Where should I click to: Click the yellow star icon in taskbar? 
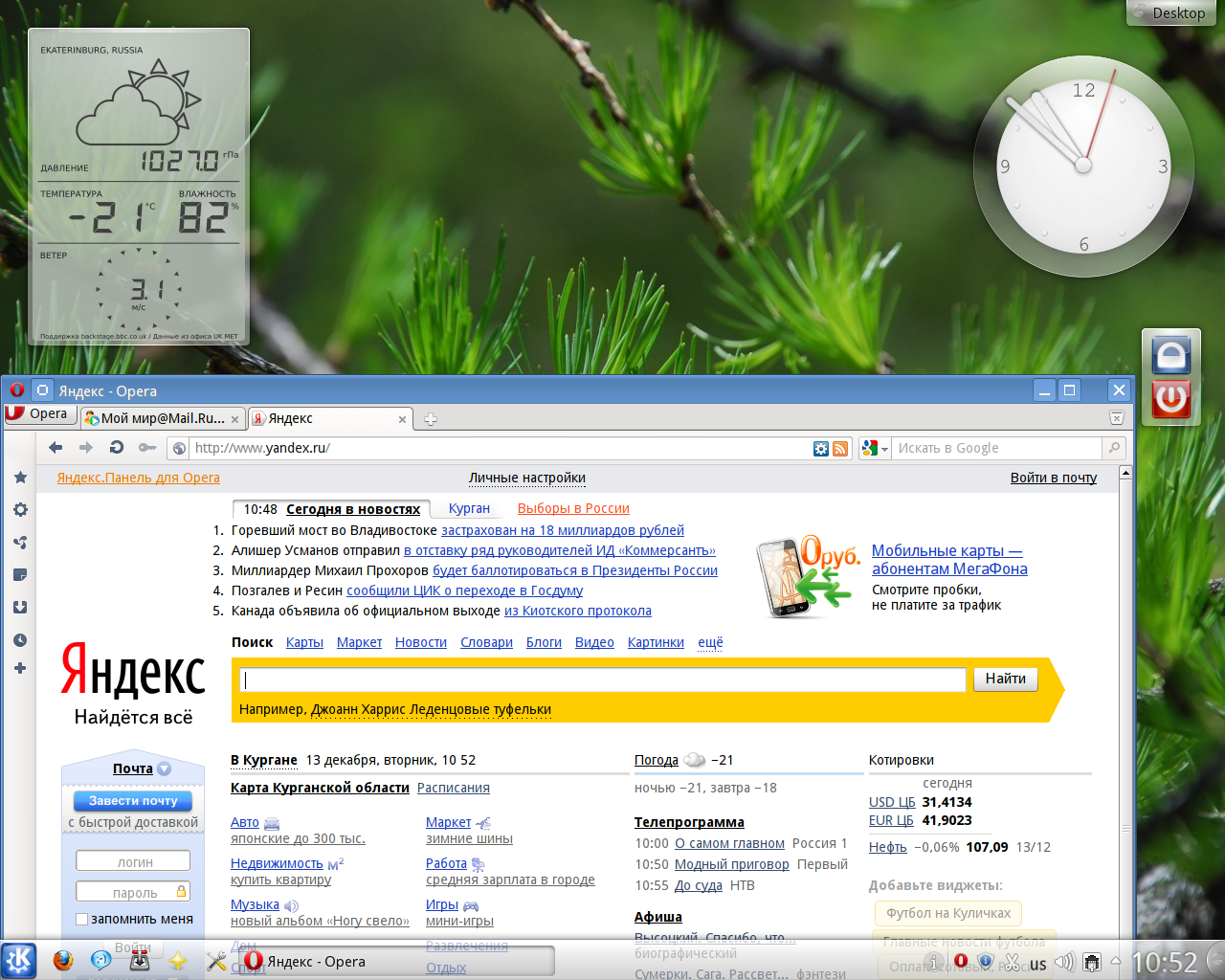tap(178, 961)
